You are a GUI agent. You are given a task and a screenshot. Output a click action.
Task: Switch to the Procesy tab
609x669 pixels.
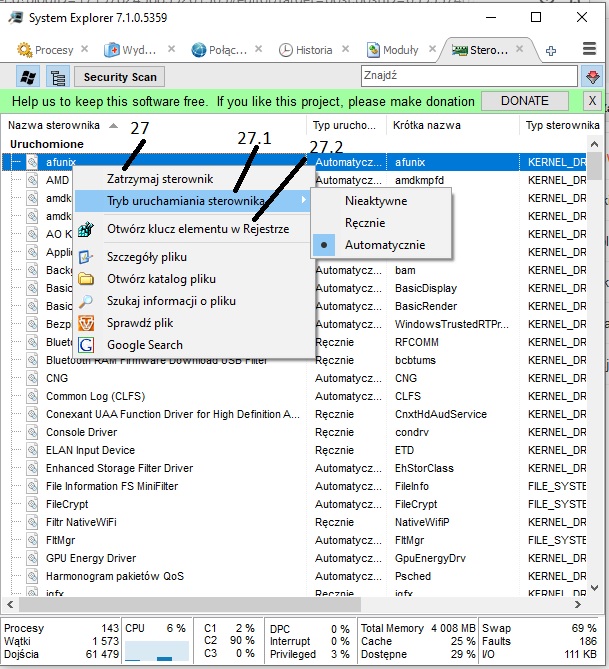point(54,50)
